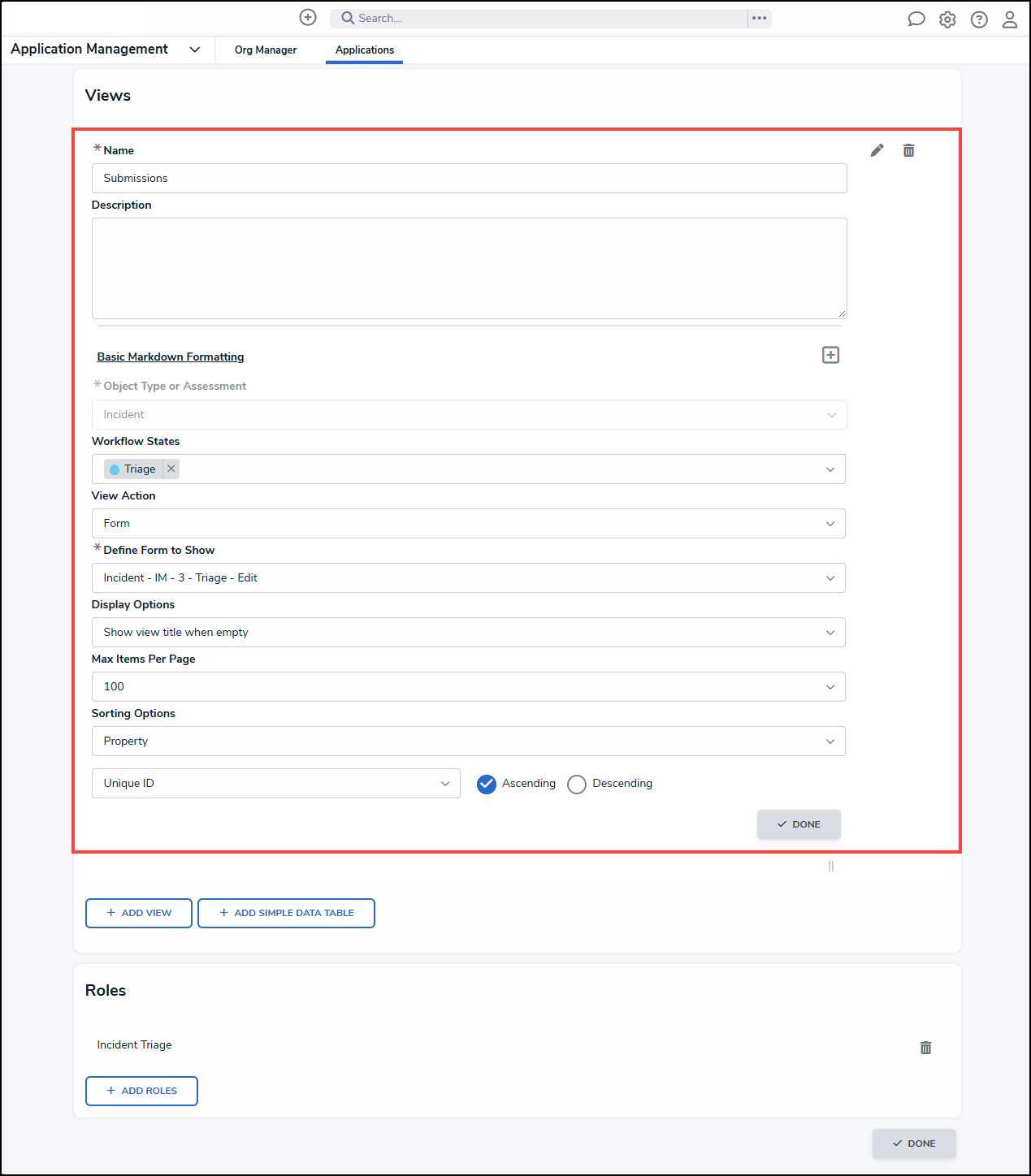
Task: Click the search magnifier icon
Action: point(348,18)
